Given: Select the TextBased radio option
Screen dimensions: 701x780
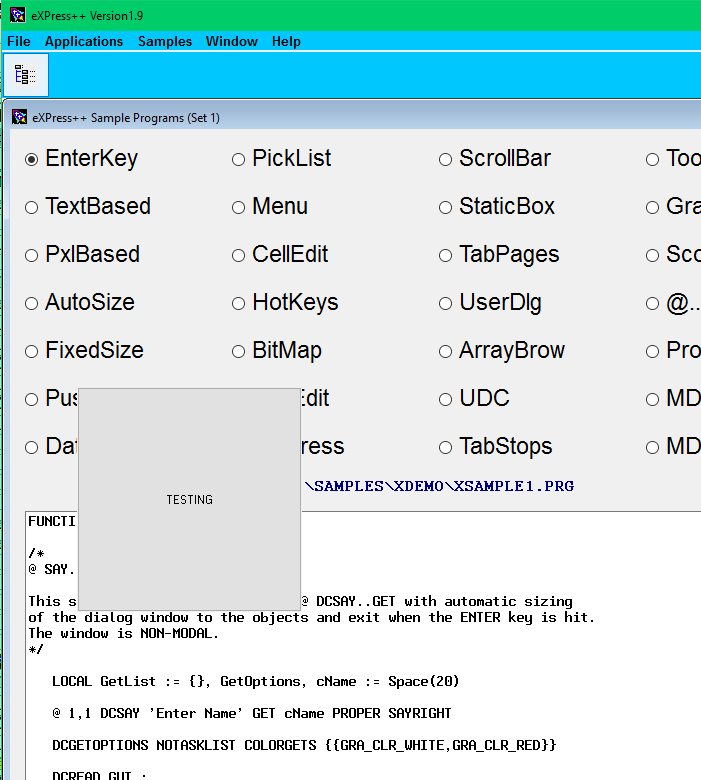Looking at the screenshot, I should coord(32,207).
